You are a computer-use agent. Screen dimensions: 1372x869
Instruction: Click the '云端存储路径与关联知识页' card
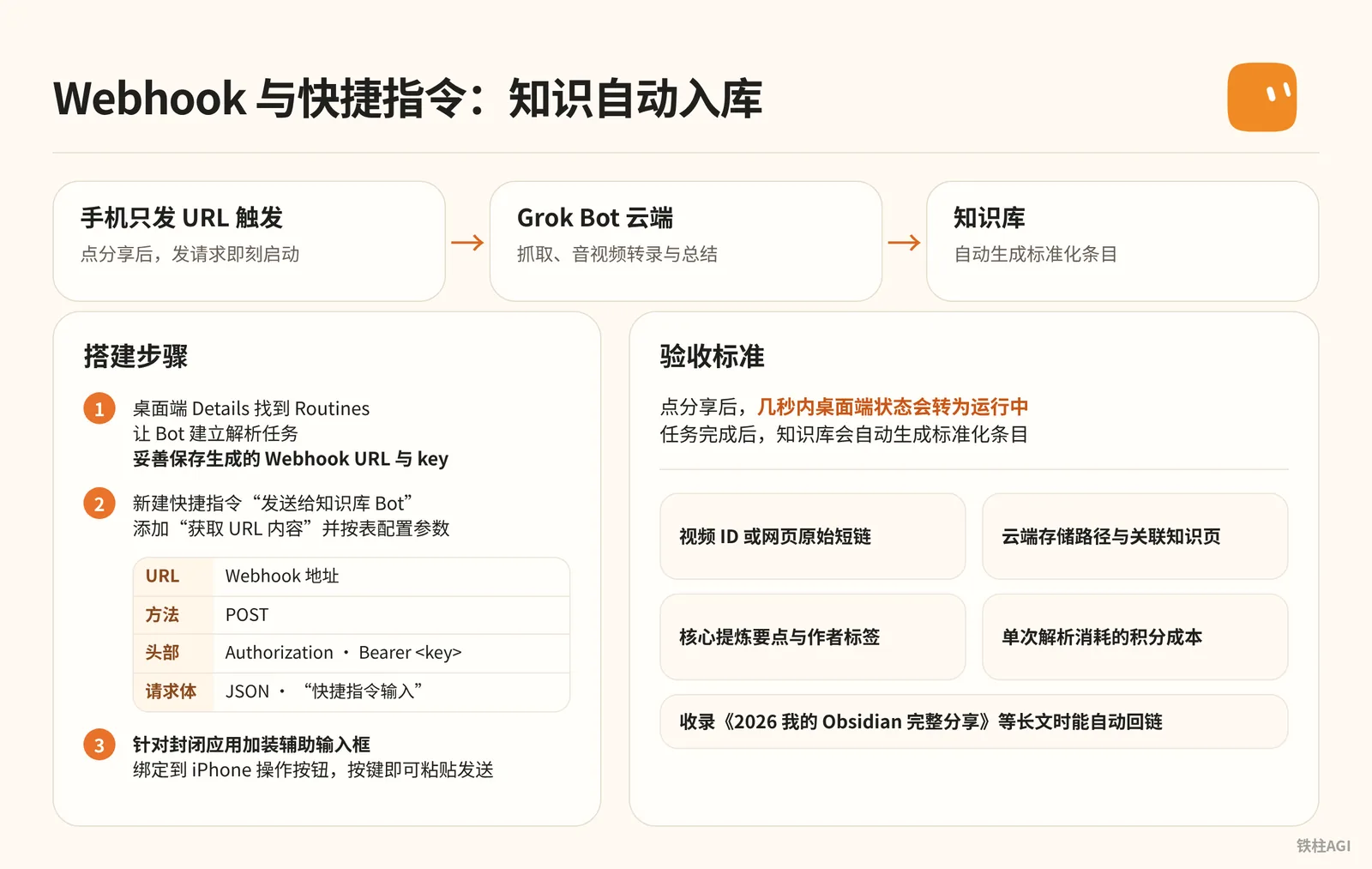coord(1135,536)
